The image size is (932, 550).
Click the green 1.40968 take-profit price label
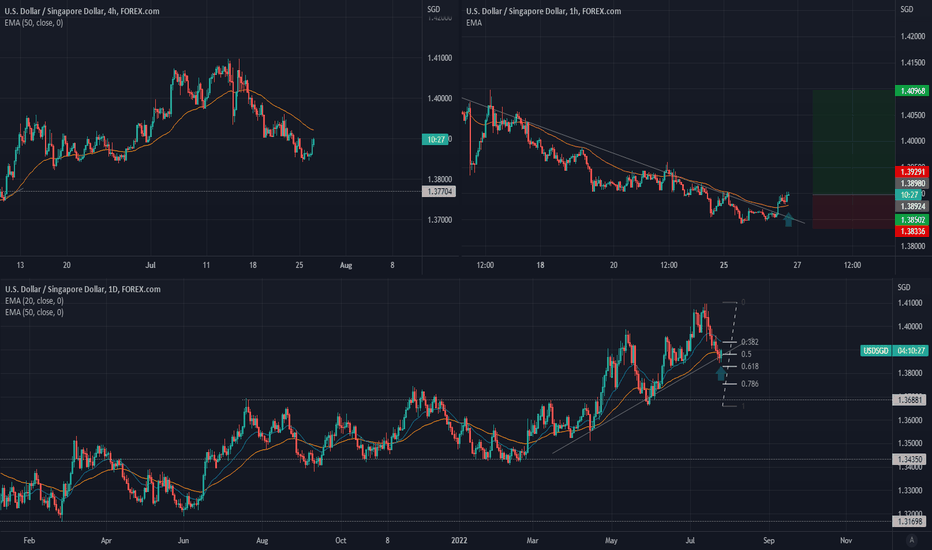(x=912, y=91)
